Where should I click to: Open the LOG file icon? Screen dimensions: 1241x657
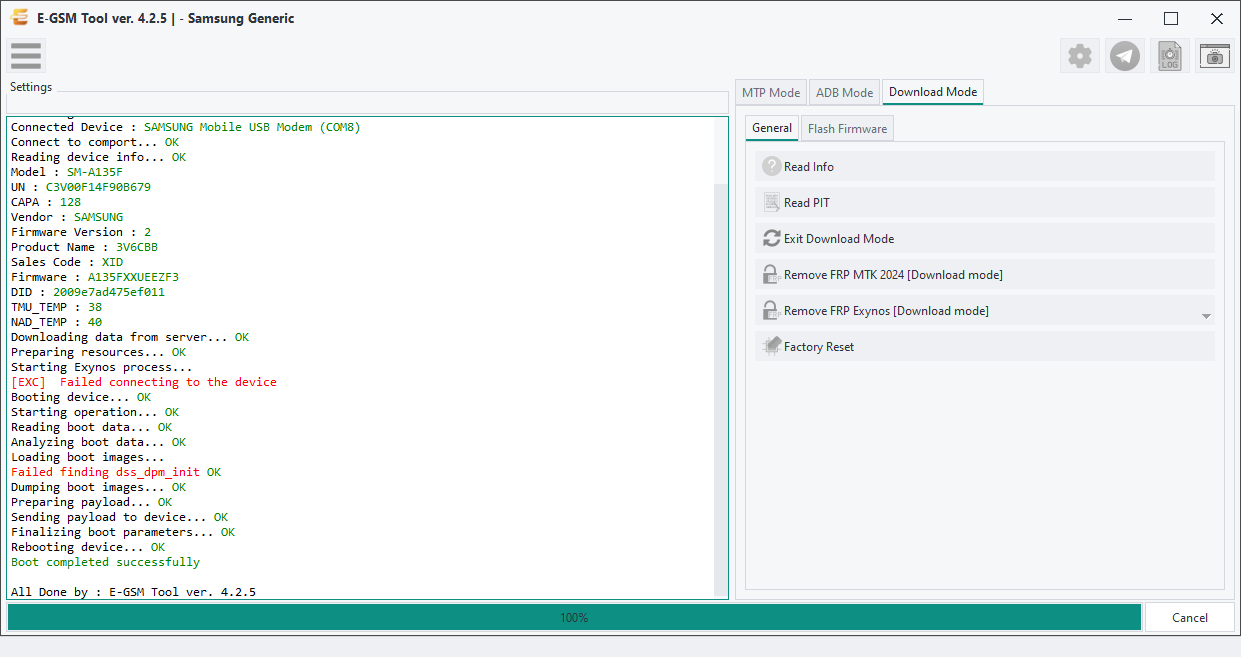click(1170, 56)
